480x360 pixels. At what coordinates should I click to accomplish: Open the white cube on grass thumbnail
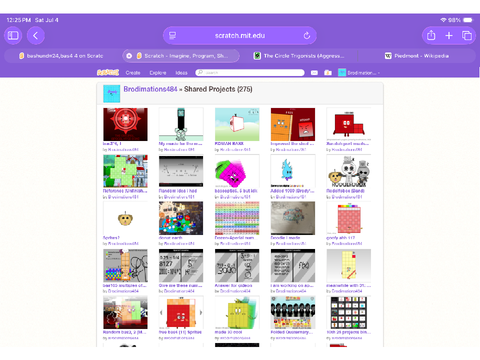click(237, 124)
